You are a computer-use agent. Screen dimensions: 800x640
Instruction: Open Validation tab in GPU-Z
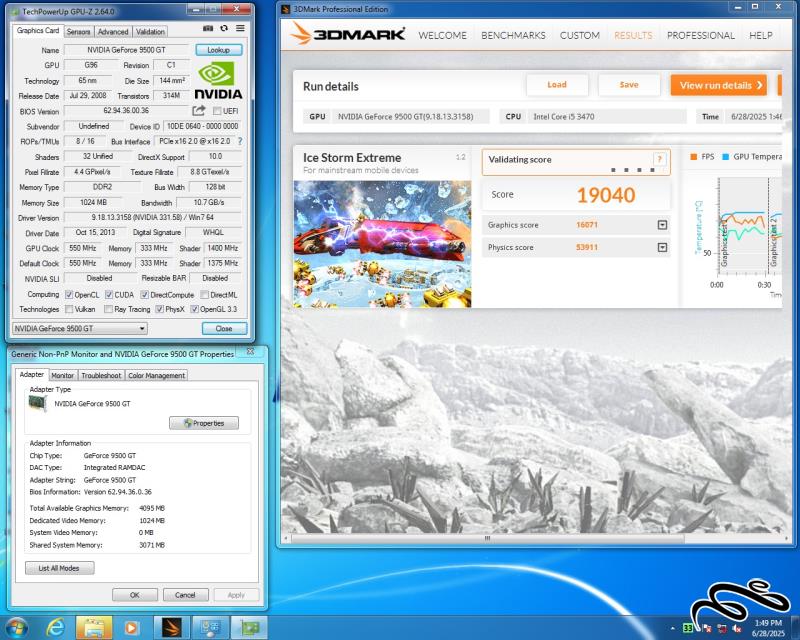pyautogui.click(x=150, y=32)
